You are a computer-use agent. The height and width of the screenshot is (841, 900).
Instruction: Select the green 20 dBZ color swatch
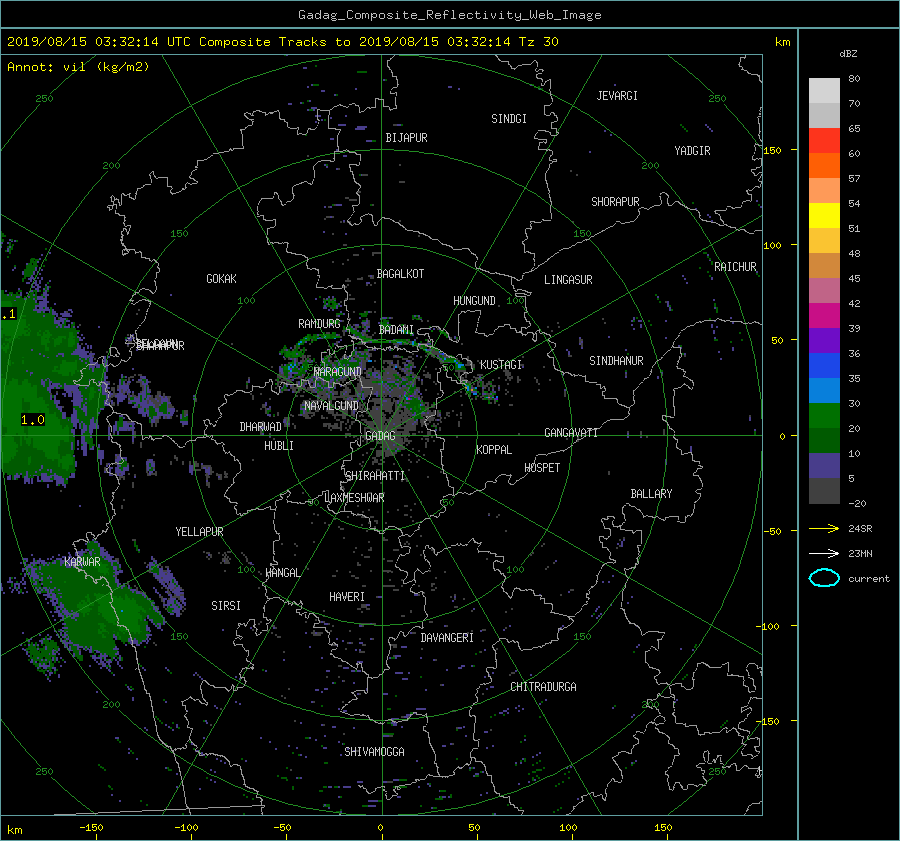pyautogui.click(x=824, y=416)
